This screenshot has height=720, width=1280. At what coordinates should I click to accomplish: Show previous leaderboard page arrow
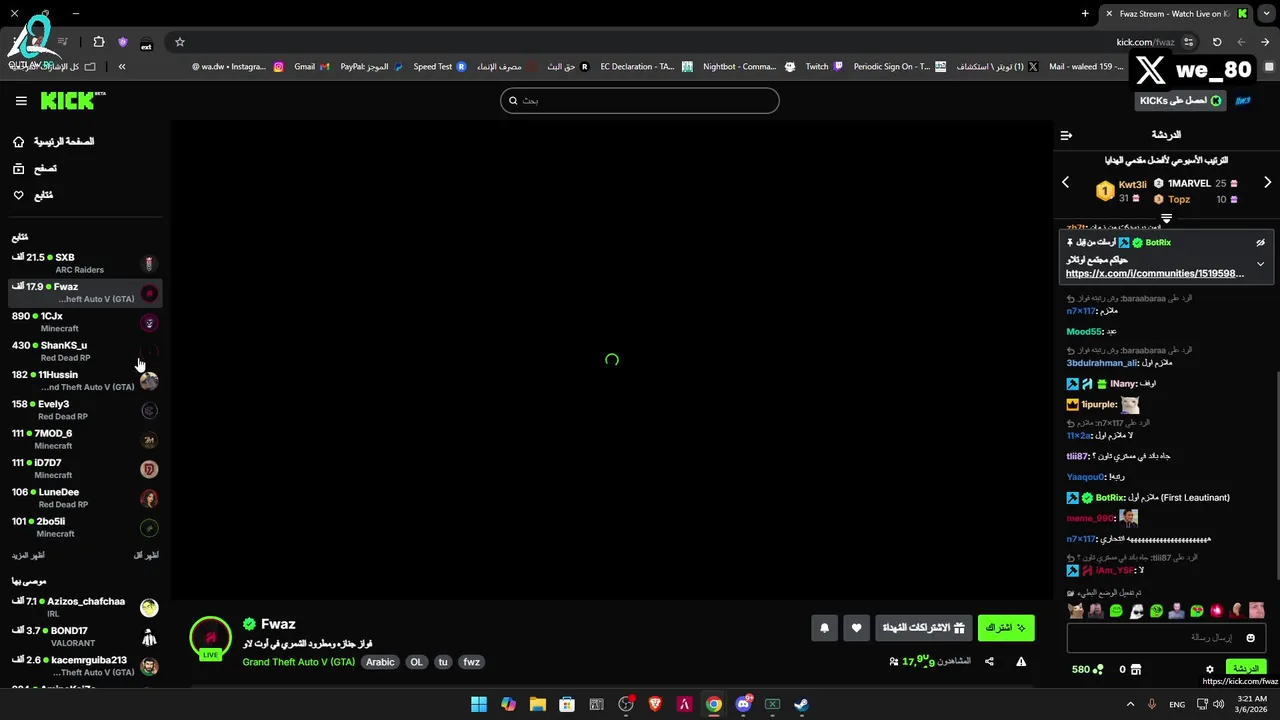pos(1065,182)
